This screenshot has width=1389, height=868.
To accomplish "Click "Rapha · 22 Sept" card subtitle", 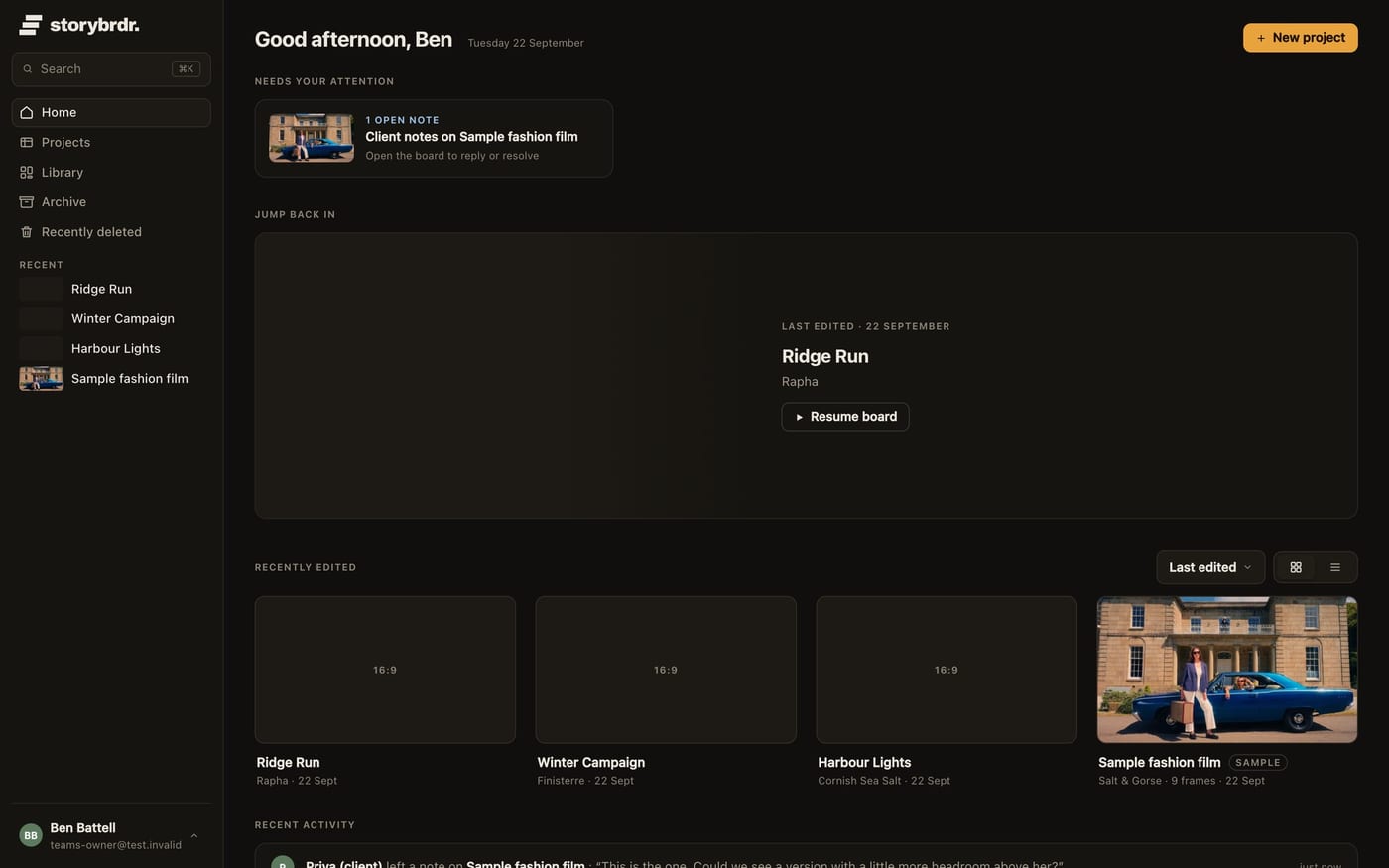I will click(x=297, y=781).
